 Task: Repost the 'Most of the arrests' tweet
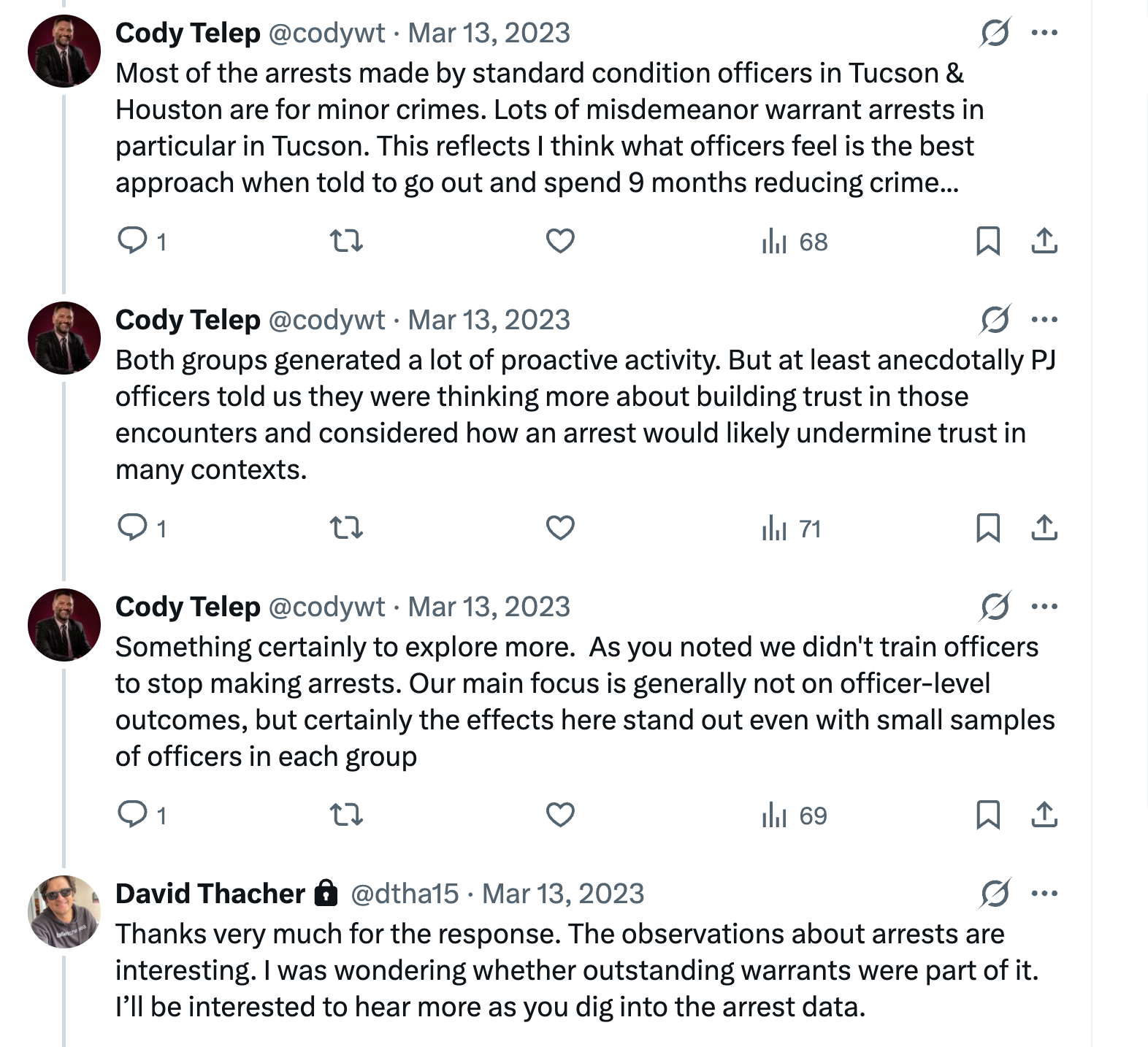346,240
